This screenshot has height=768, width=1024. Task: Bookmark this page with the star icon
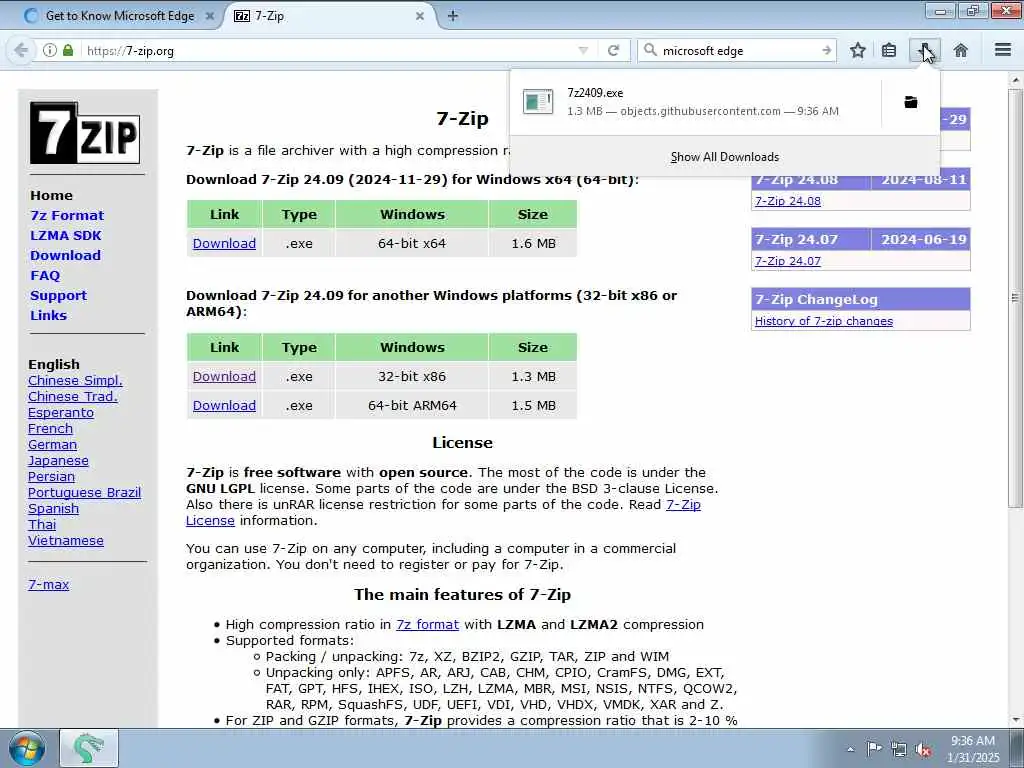[x=857, y=50]
